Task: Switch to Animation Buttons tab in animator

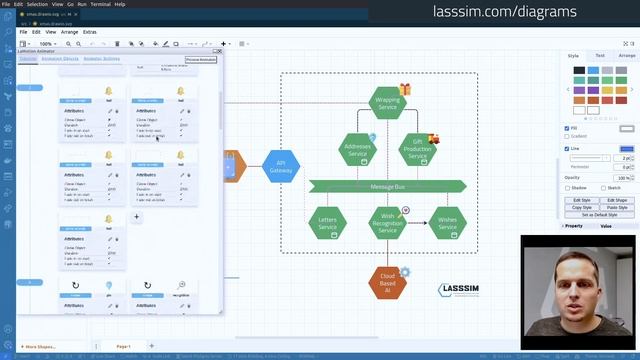Action: [102, 59]
